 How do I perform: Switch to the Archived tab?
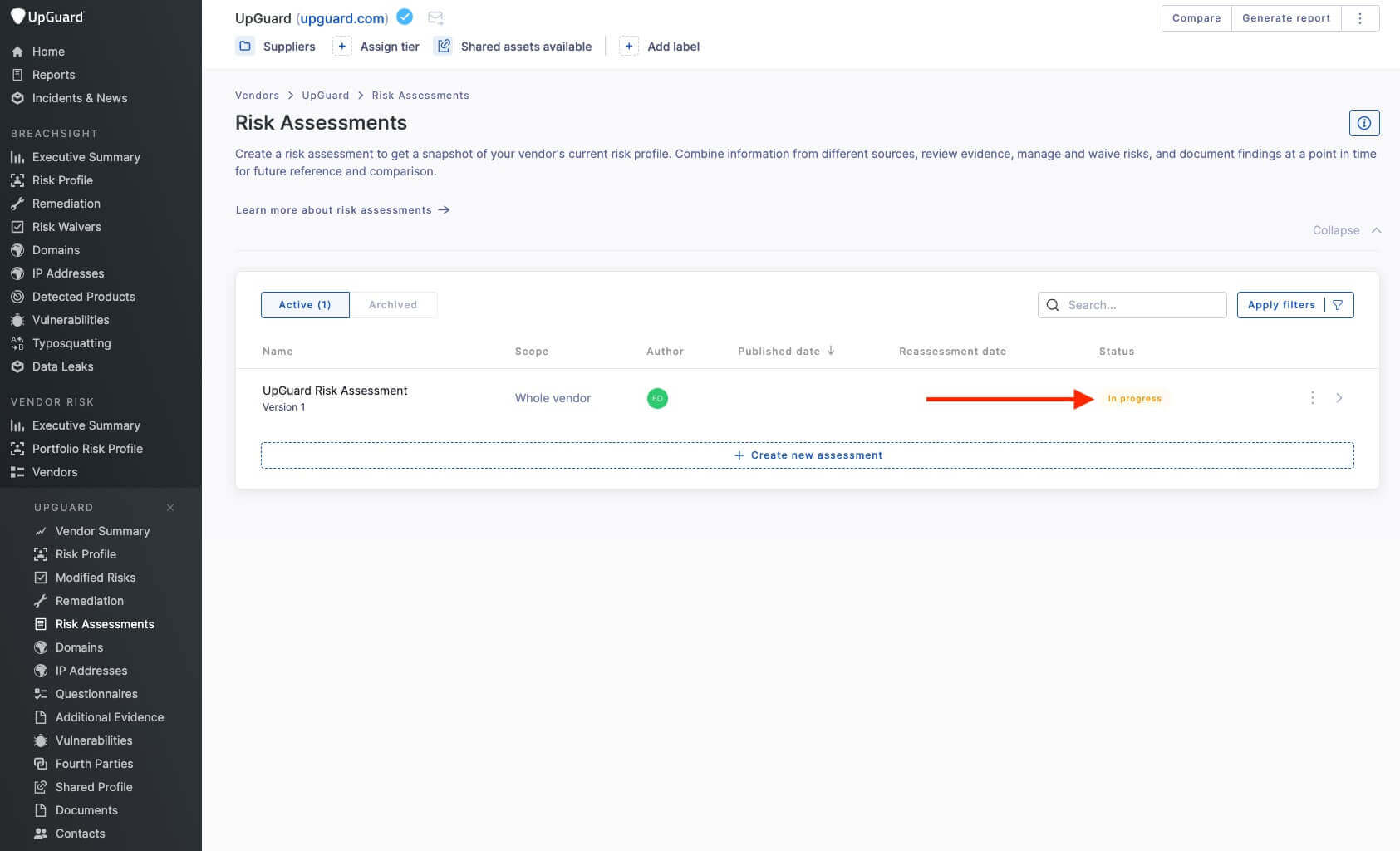point(393,305)
